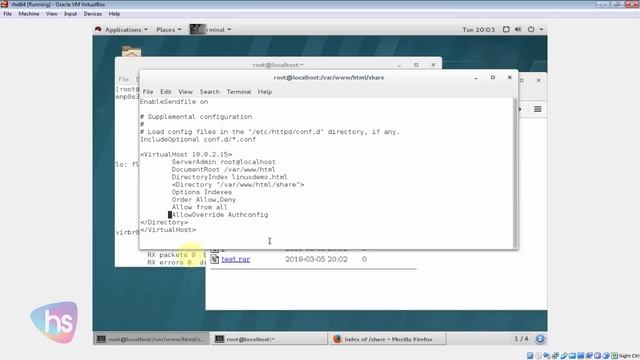Click the 1 / 4 workspace switcher
The image size is (640, 360).
click(x=521, y=339)
